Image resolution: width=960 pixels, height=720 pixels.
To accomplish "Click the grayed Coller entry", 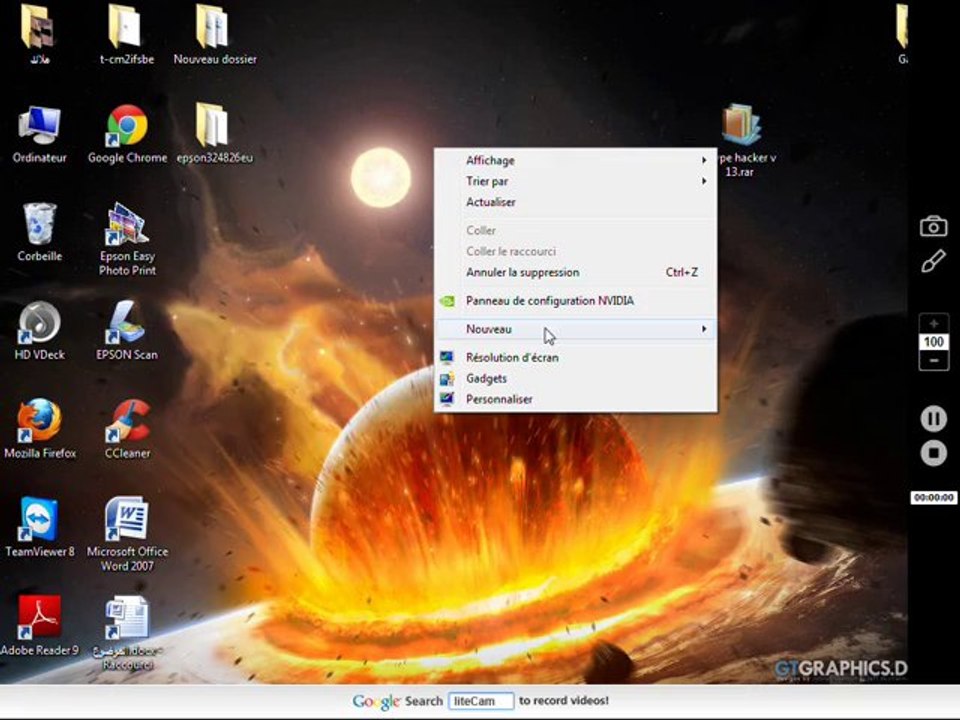I will 576,231.
